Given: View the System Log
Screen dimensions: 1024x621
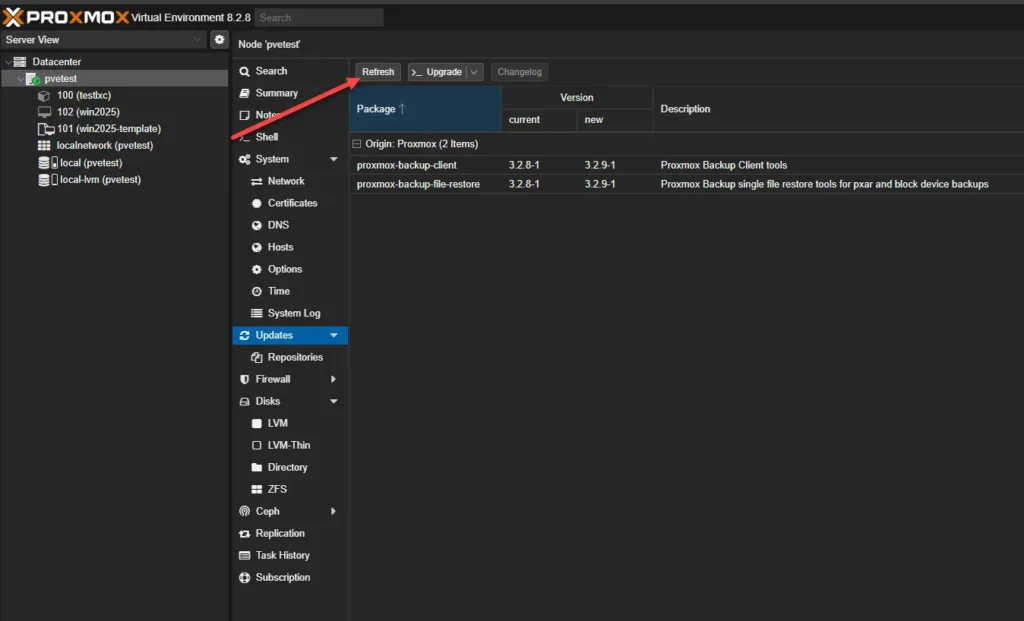Looking at the screenshot, I should (284, 313).
